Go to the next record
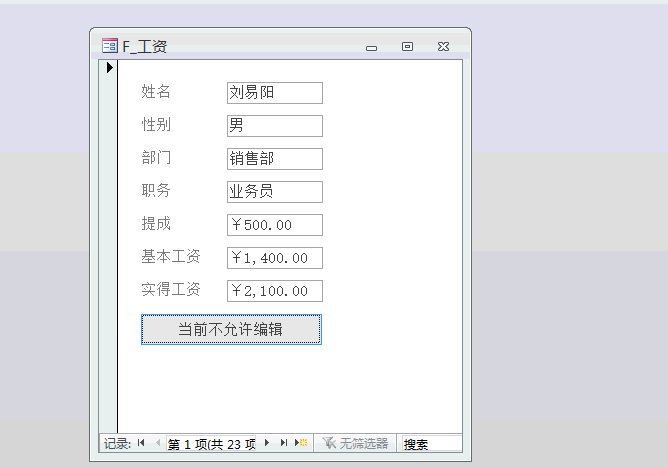This screenshot has height=468, width=668. coord(267,443)
